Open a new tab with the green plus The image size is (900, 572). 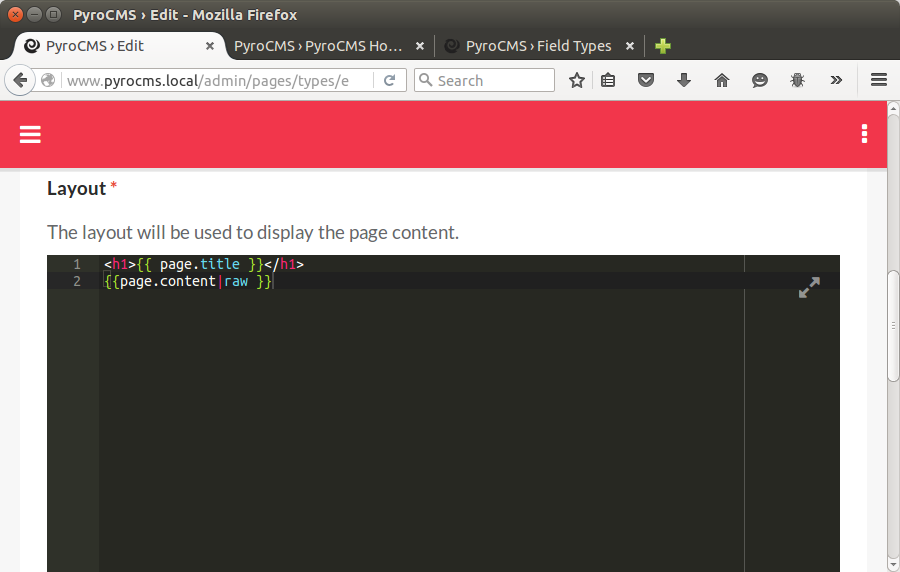pyautogui.click(x=662, y=46)
